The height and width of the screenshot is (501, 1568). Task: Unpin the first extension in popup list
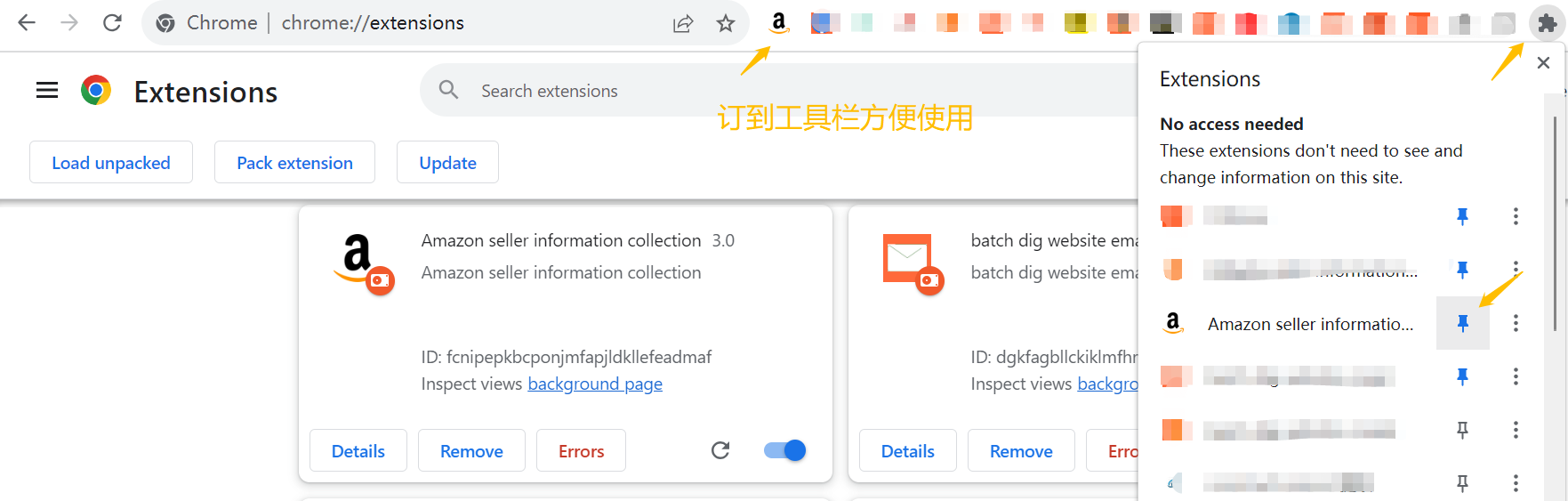[x=1462, y=216]
